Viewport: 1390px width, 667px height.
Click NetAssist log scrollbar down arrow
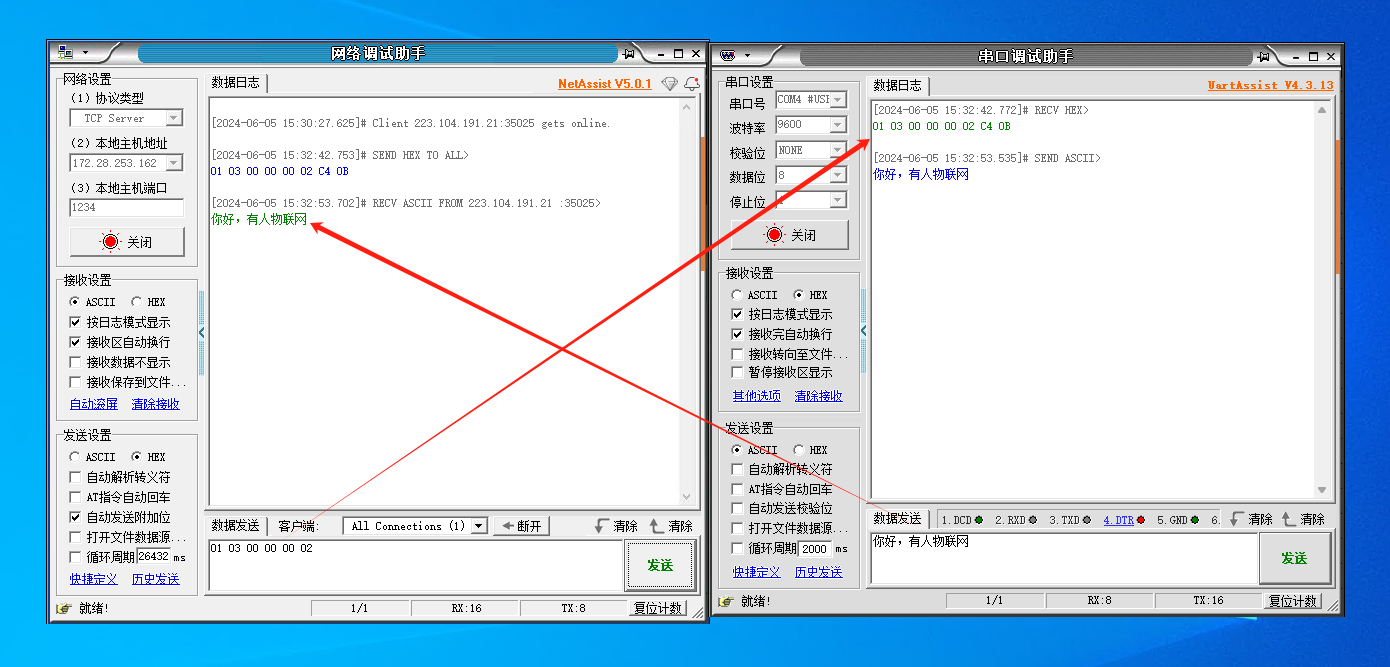(686, 497)
